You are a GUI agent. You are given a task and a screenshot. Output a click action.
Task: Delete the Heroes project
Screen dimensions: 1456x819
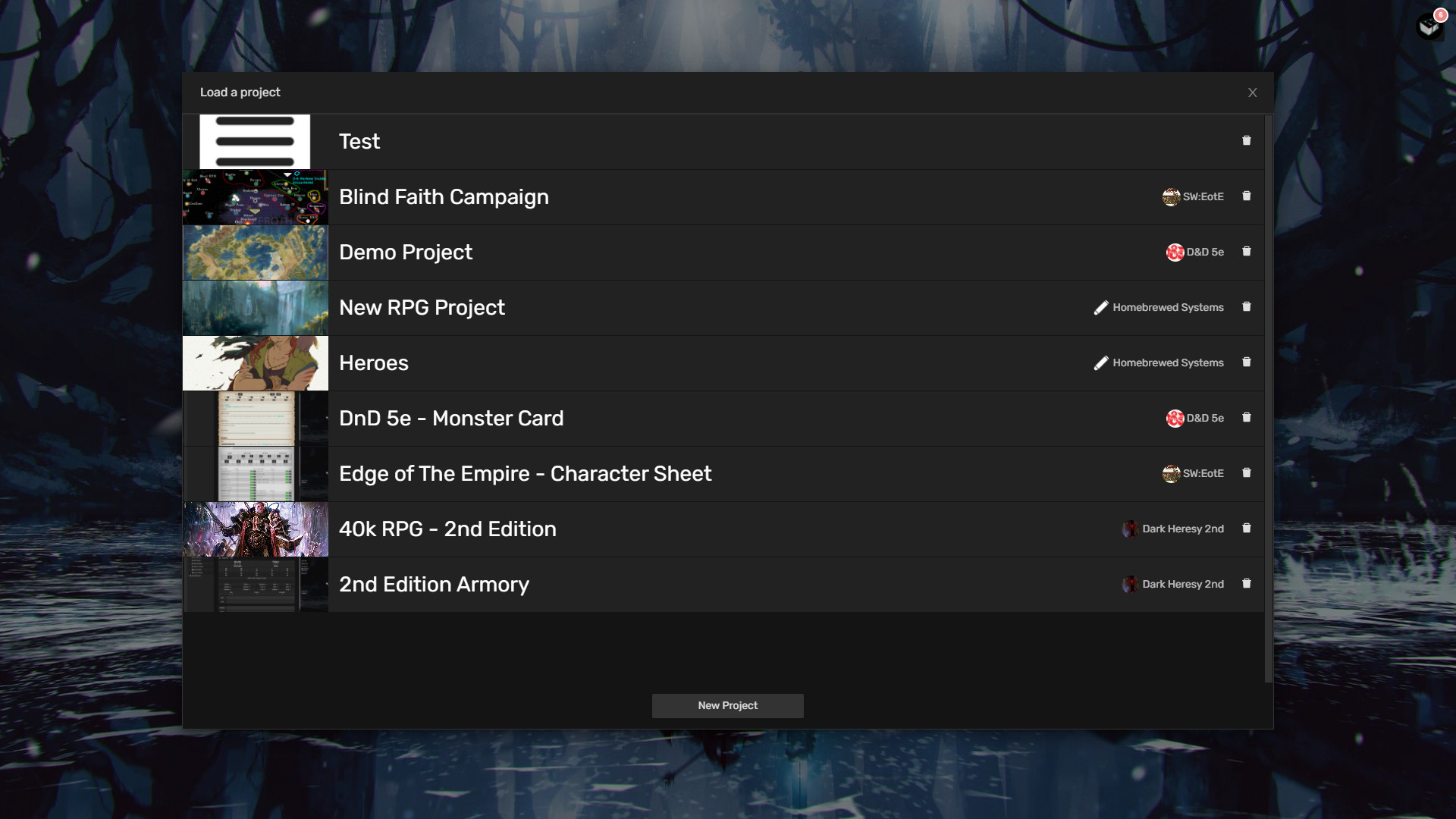coord(1246,362)
